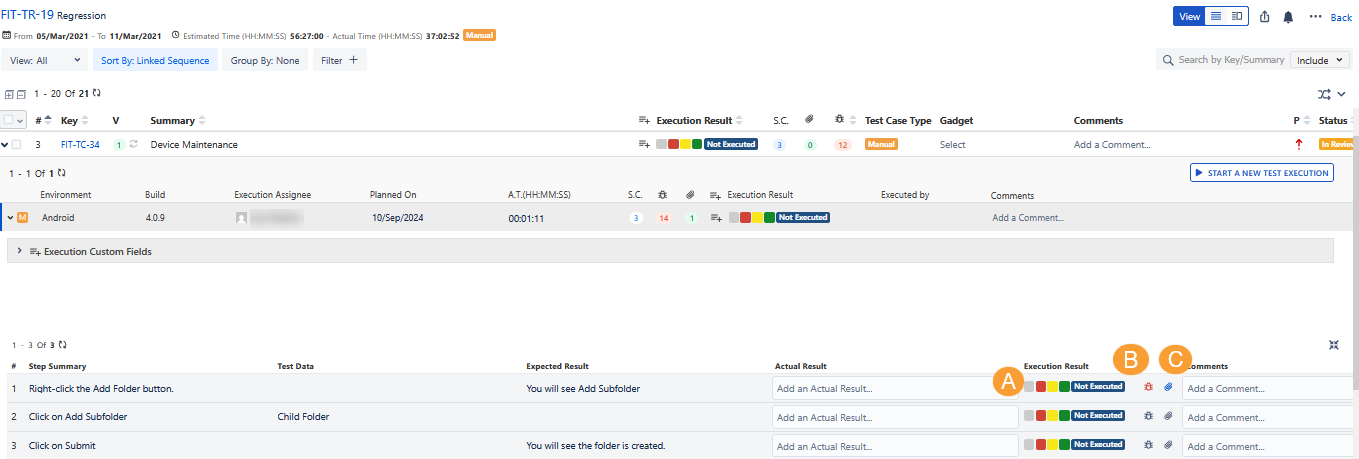Open the three-dots more options menu

click(1315, 17)
